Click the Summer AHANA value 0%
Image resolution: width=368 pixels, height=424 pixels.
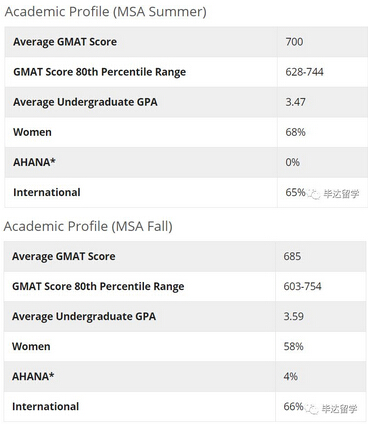293,162
